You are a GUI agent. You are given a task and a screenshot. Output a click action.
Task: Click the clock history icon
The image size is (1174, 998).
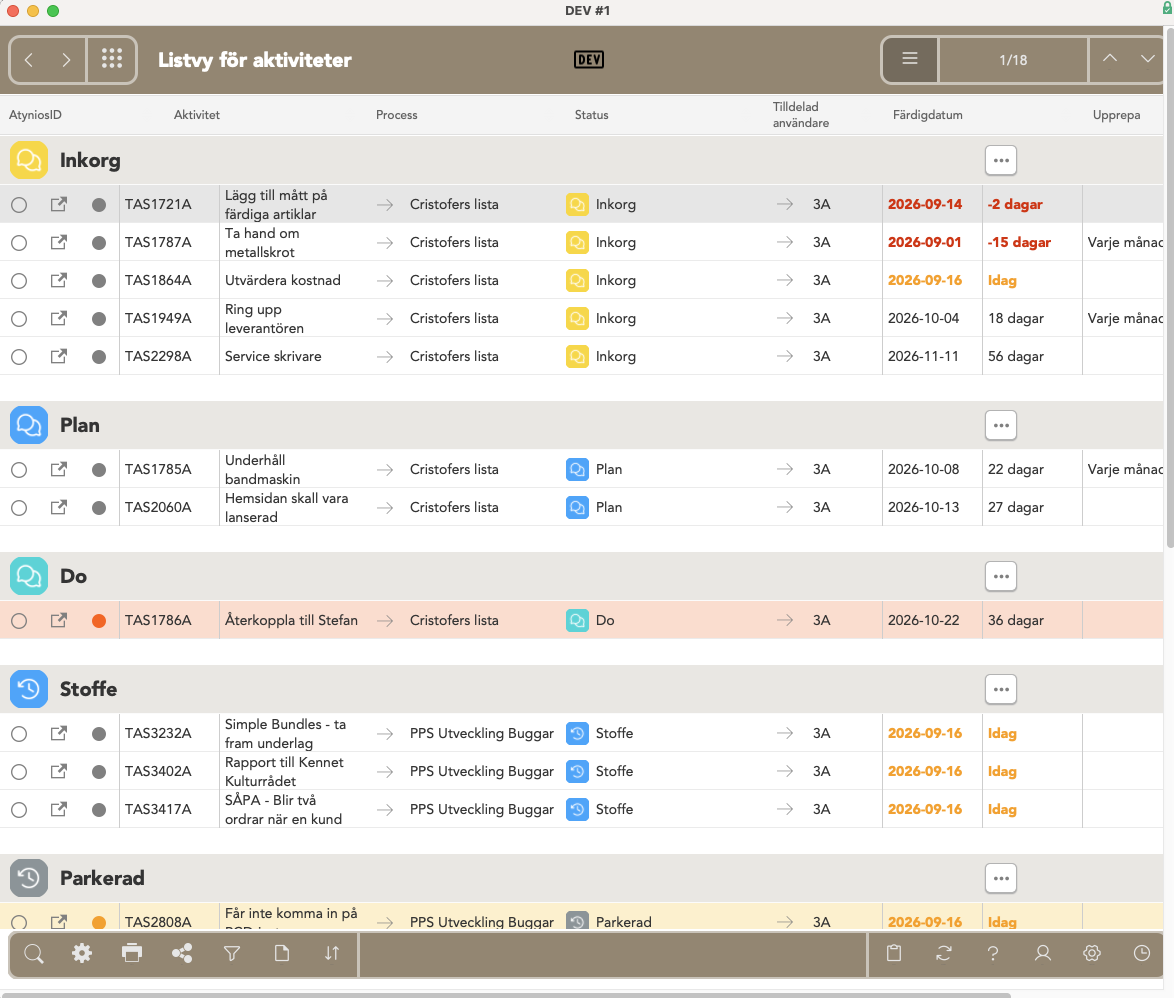pyautogui.click(x=1142, y=953)
